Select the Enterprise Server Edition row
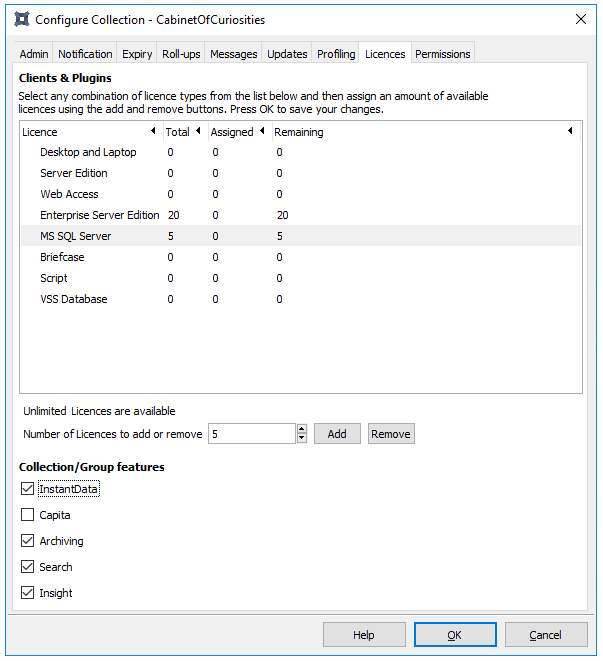This screenshot has width=603, height=661. [x=301, y=215]
